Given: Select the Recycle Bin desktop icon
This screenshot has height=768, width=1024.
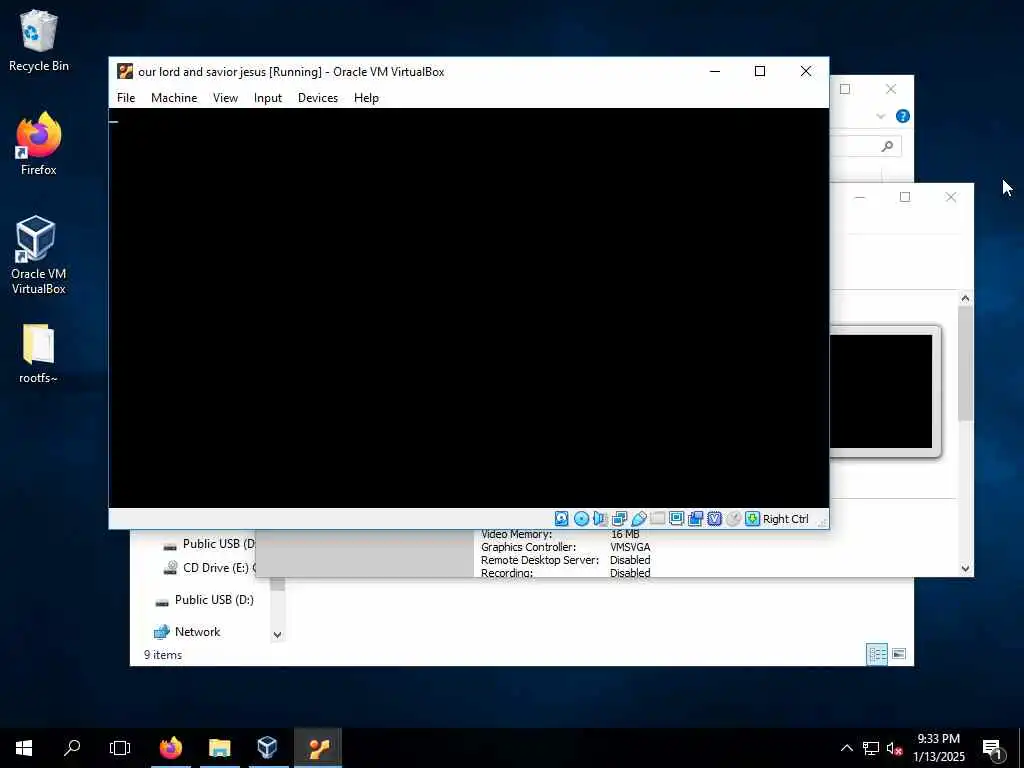Looking at the screenshot, I should (x=39, y=40).
